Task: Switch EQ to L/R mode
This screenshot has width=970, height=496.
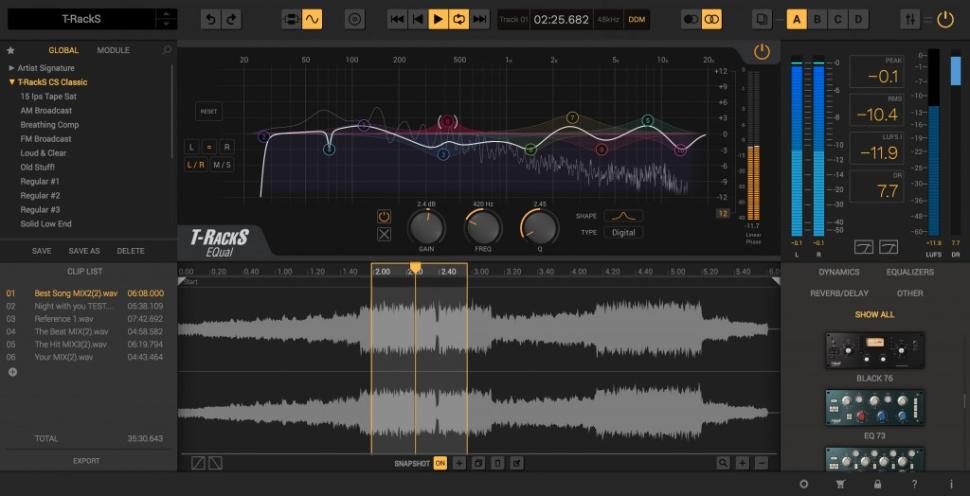Action: click(x=195, y=165)
